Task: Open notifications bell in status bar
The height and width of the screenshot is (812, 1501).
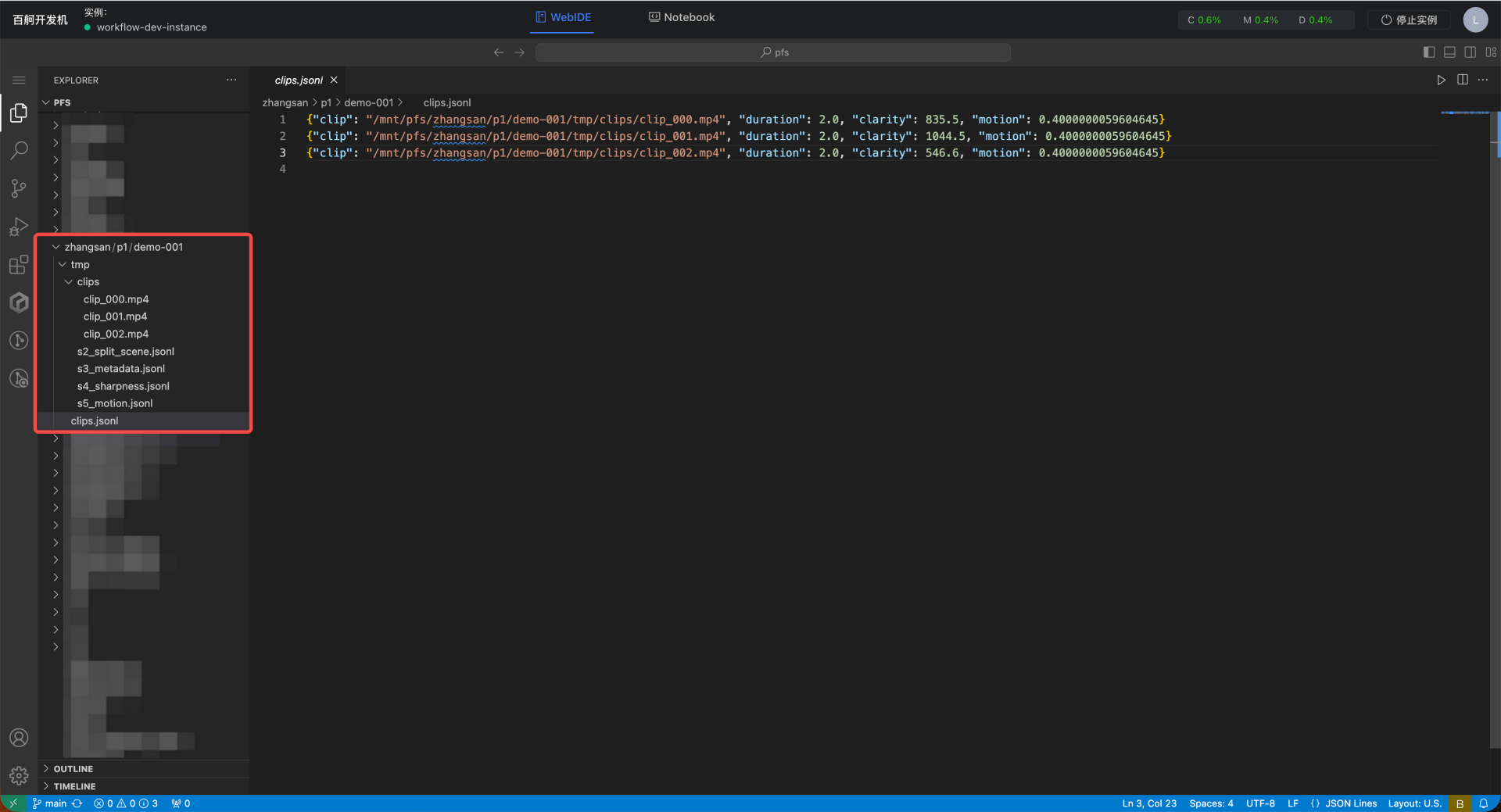Action: (1483, 803)
